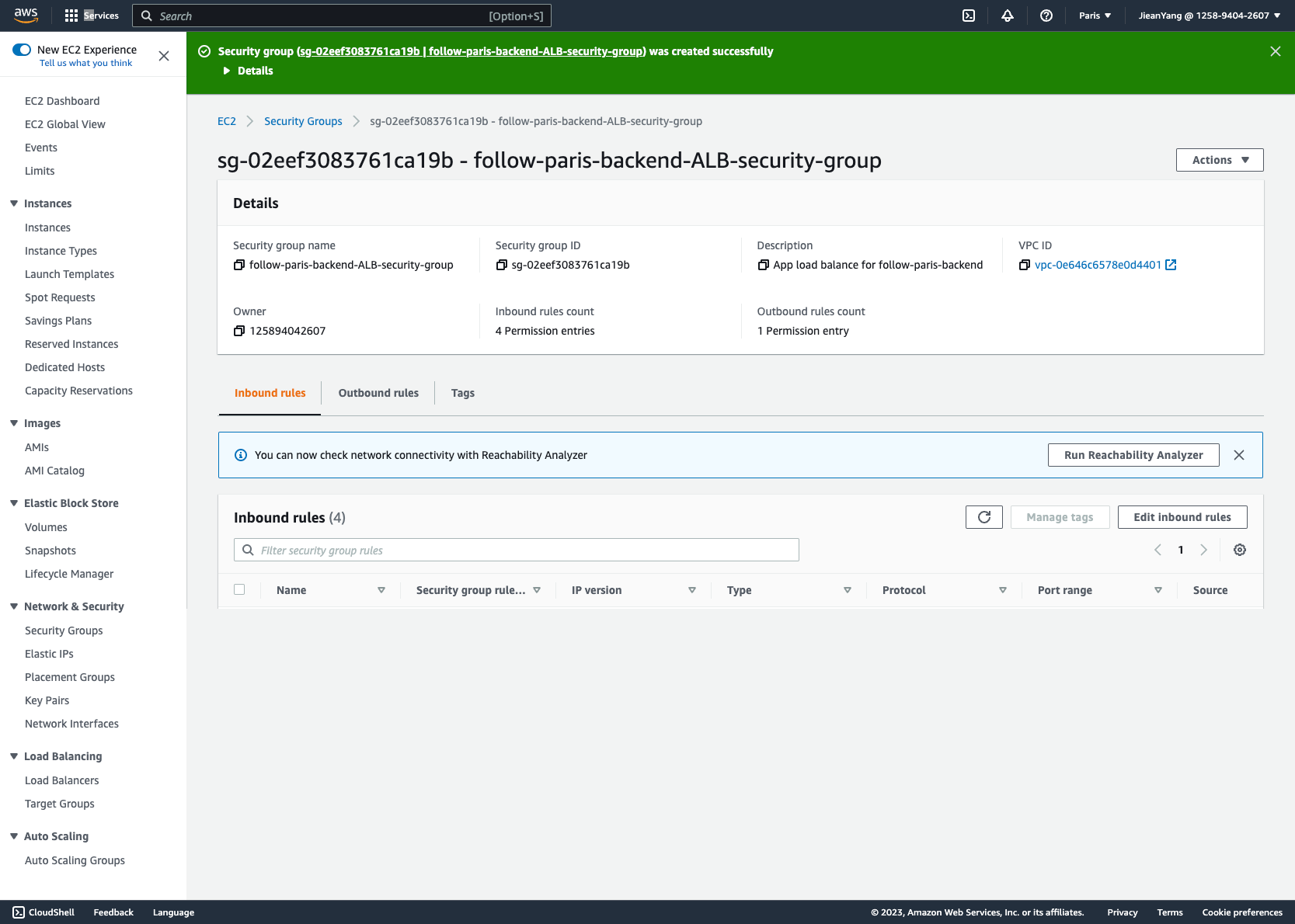Open Load Balancers in sidebar
The width and height of the screenshot is (1295, 924).
point(61,780)
